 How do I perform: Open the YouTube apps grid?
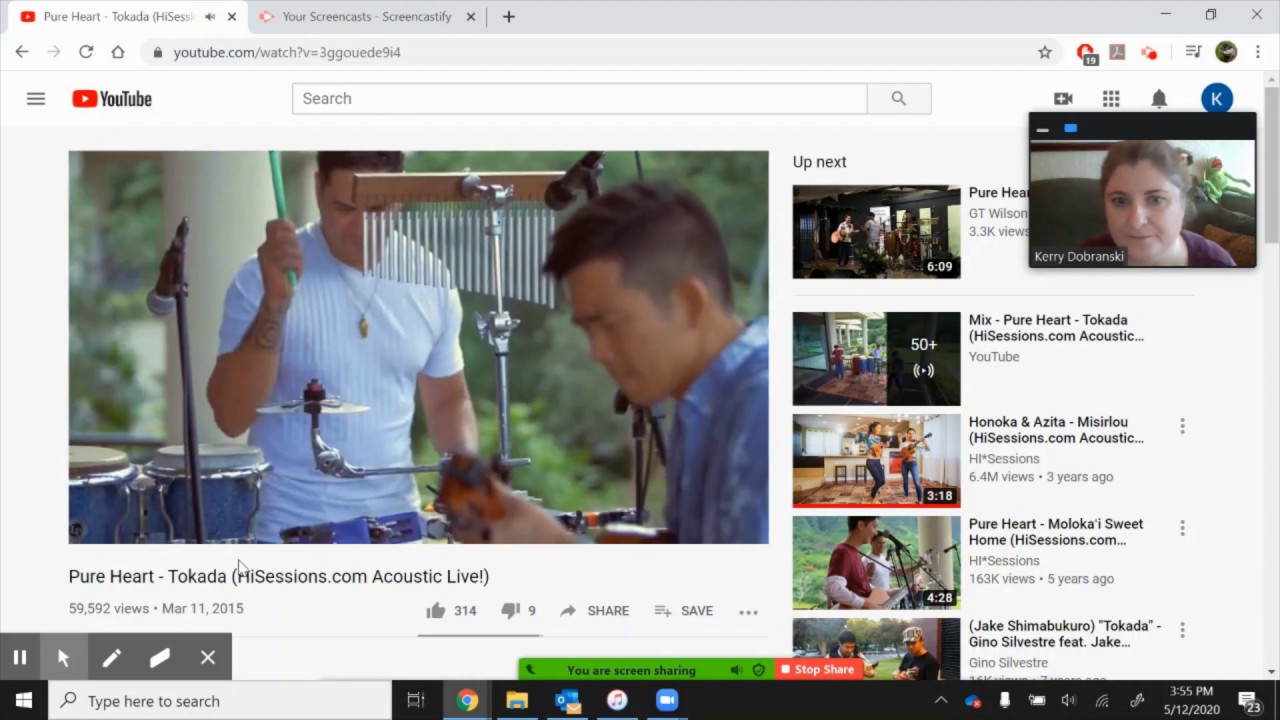coord(1111,98)
